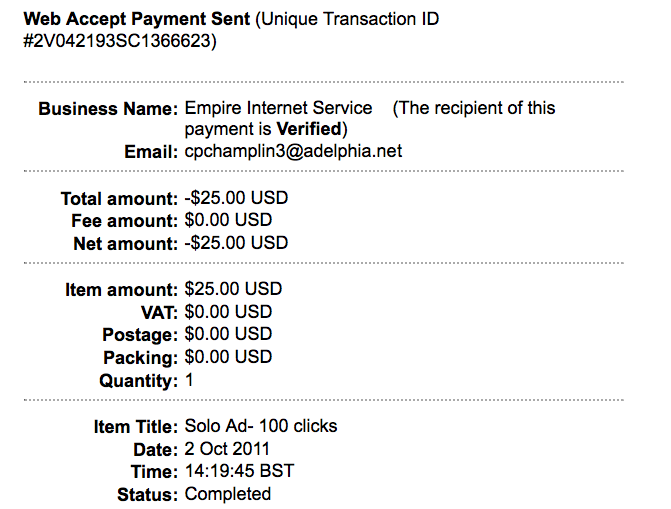Click the email cpchamplin3@adelphia.net

(x=293, y=151)
